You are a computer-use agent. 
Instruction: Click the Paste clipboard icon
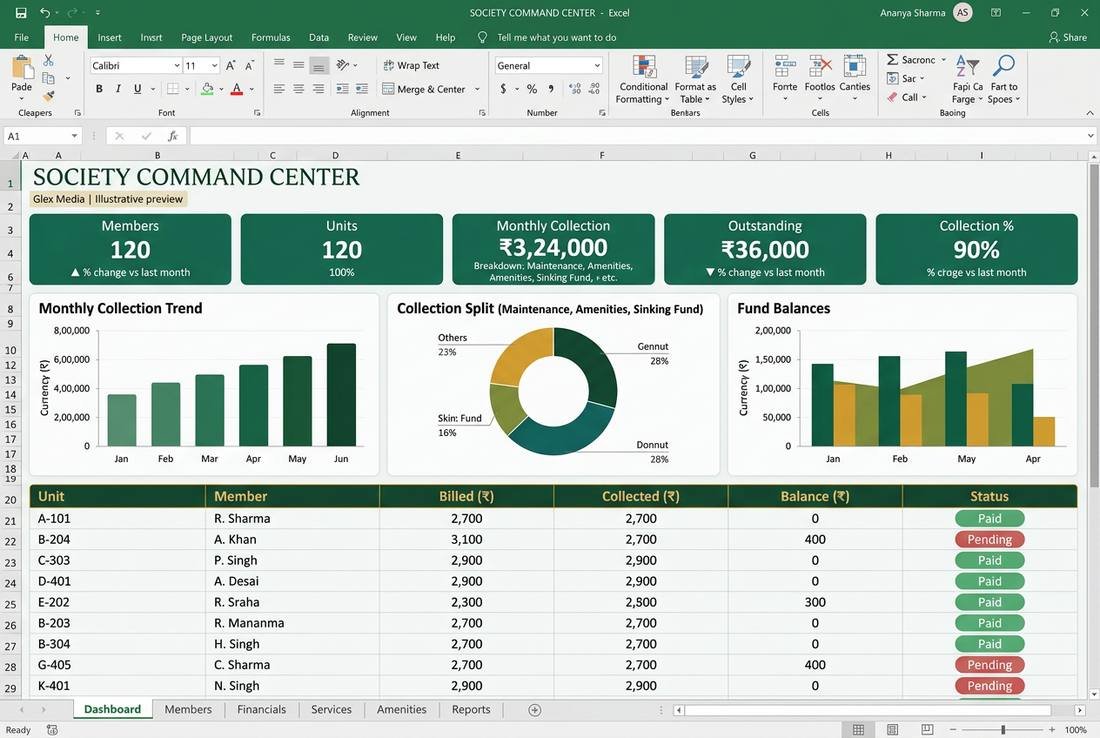(x=22, y=68)
